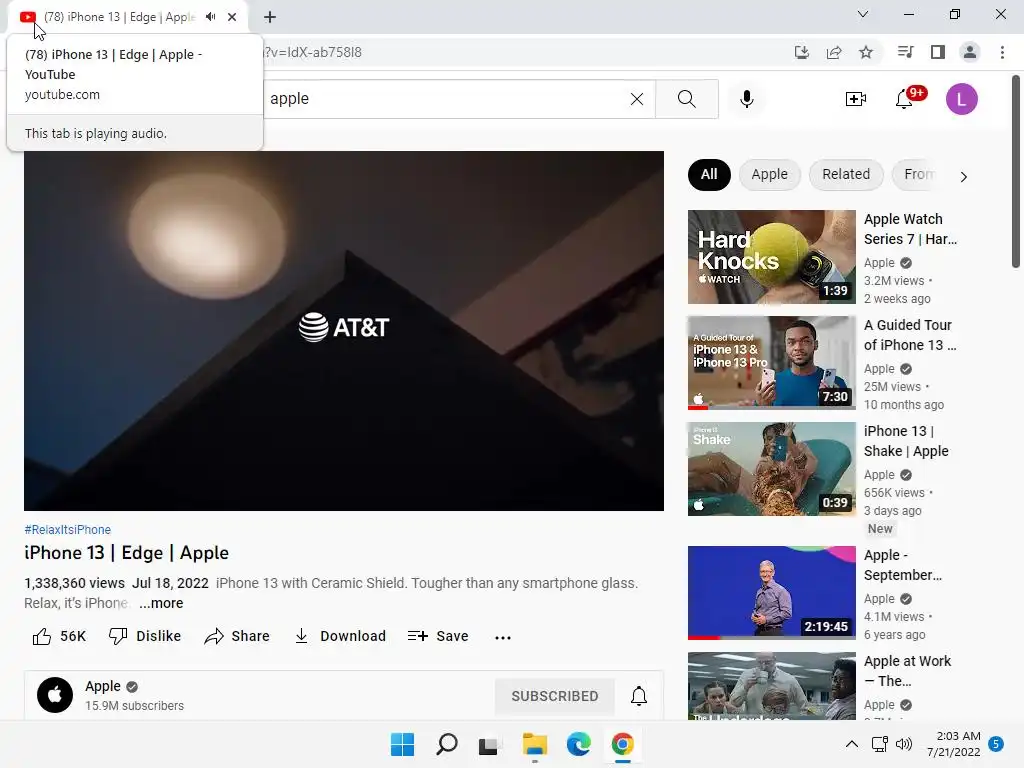Open Apple September event thumbnail
The image size is (1024, 768).
771,593
